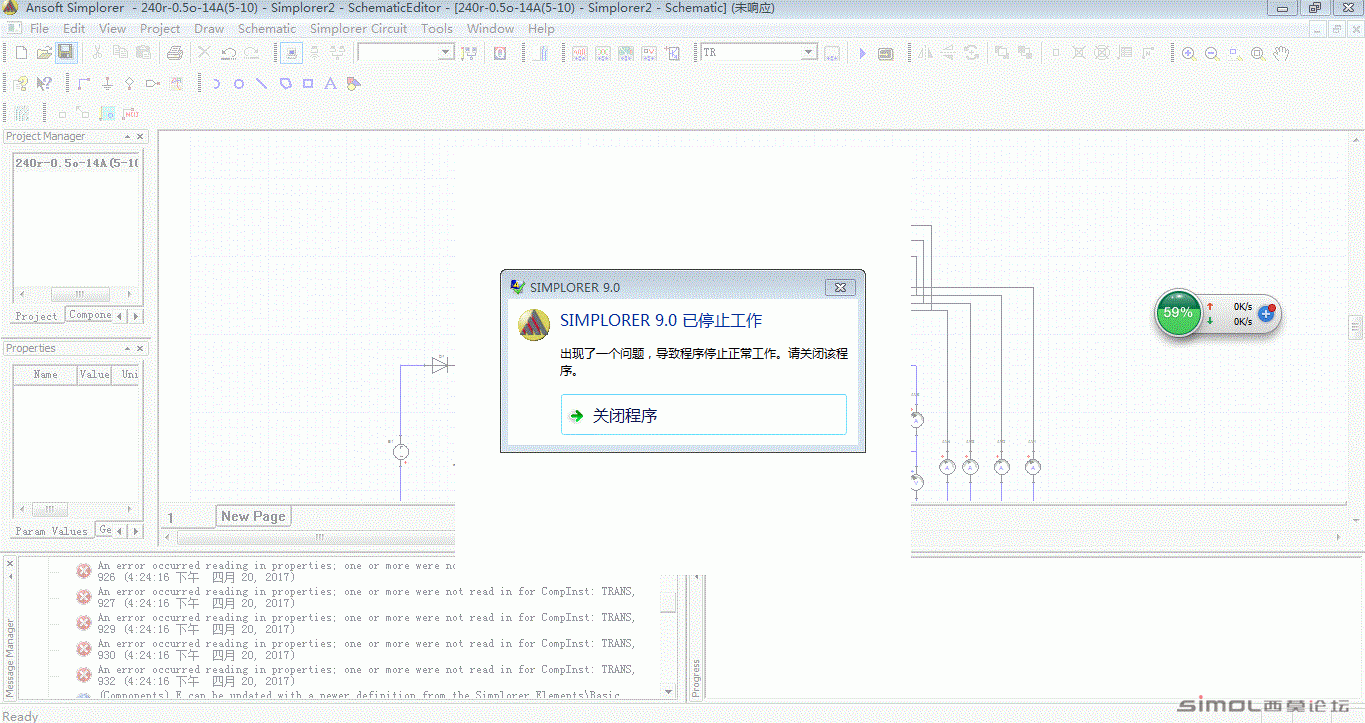
Task: Click the Print toolbar icon
Action: click(175, 53)
